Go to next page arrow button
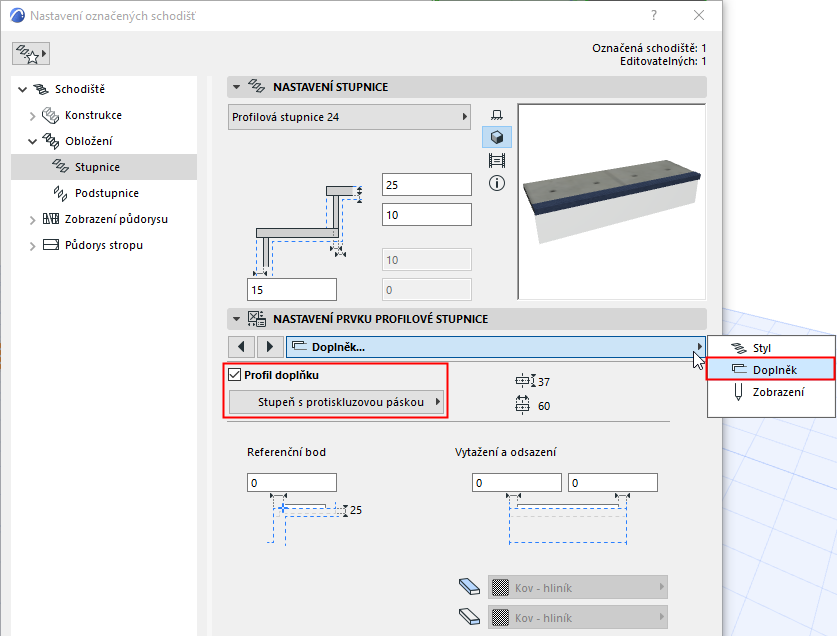This screenshot has width=837, height=636. [x=270, y=347]
